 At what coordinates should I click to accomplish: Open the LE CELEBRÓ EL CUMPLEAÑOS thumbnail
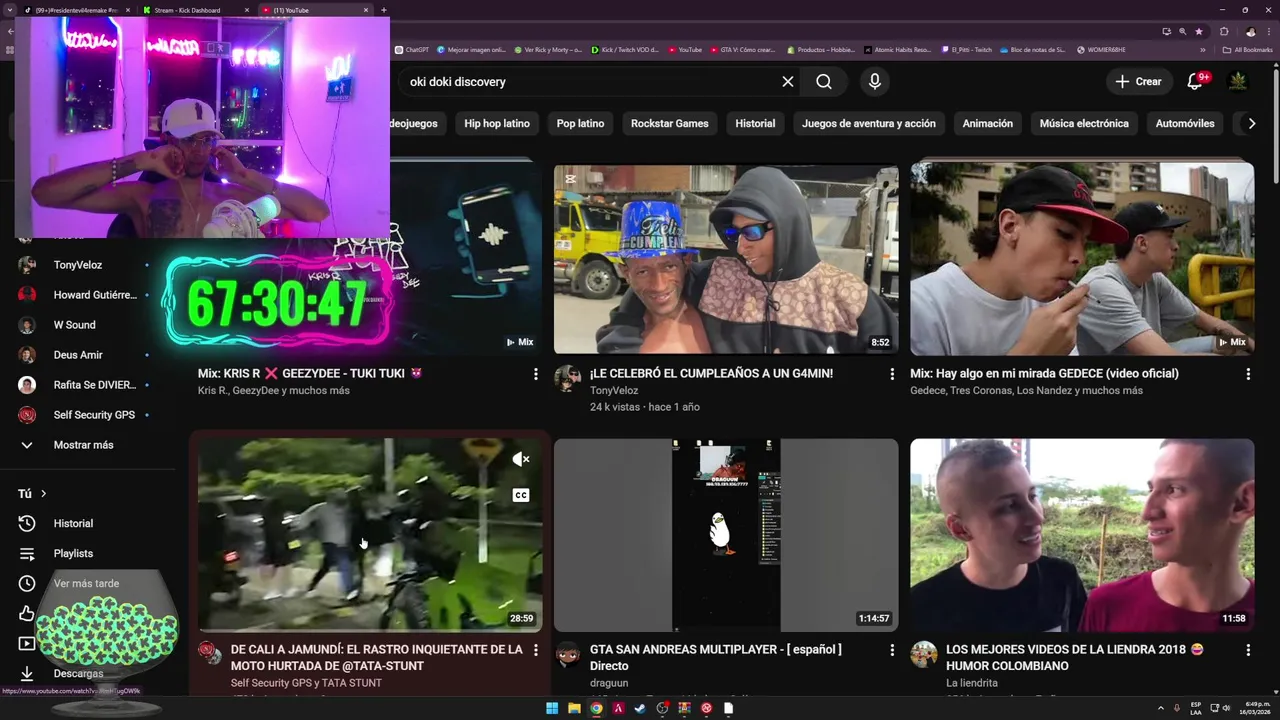tap(726, 259)
